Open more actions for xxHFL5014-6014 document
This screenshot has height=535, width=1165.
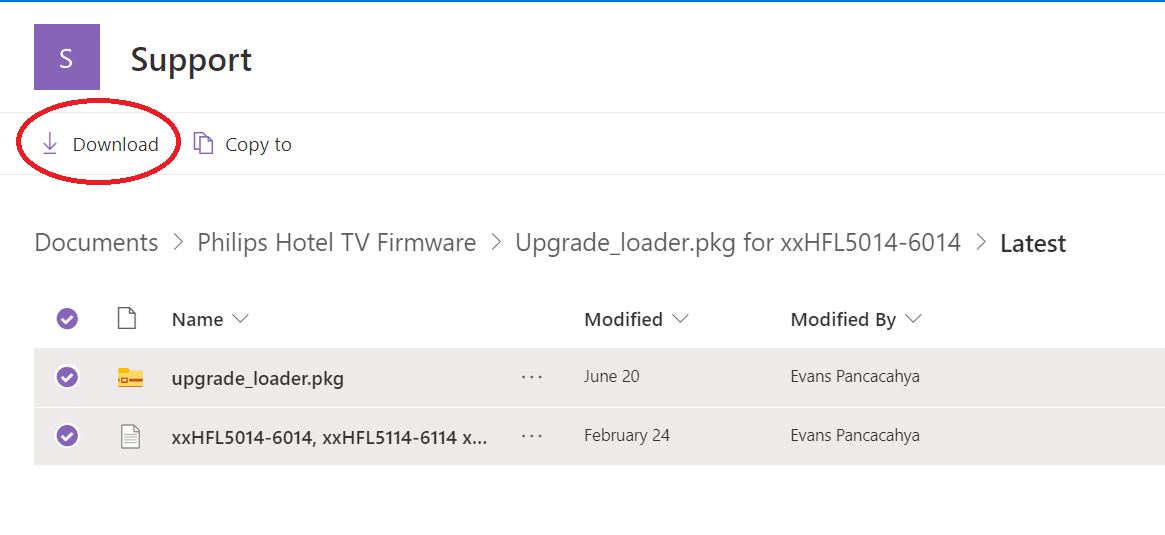coord(532,436)
